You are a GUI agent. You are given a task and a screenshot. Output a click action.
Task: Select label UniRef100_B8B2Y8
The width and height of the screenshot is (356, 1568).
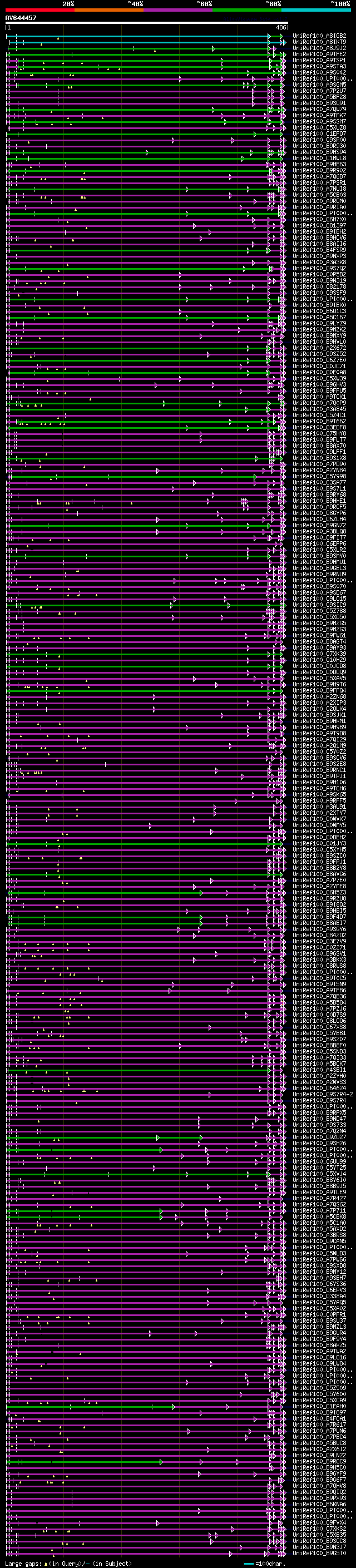pyautogui.click(x=319, y=868)
